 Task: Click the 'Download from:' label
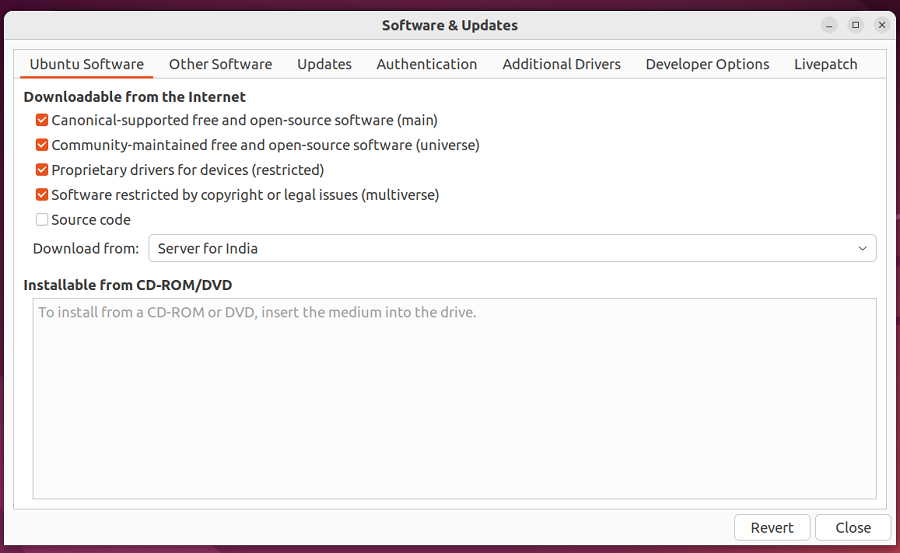point(86,248)
